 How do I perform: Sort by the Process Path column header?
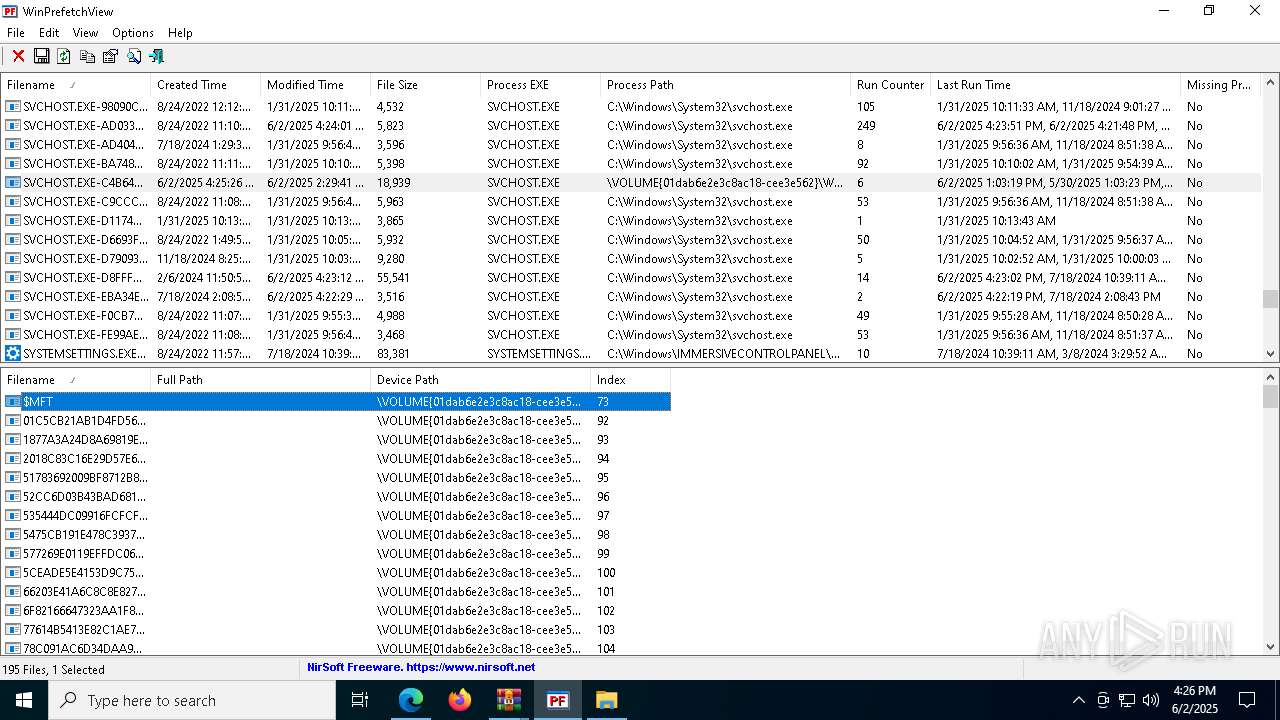725,85
